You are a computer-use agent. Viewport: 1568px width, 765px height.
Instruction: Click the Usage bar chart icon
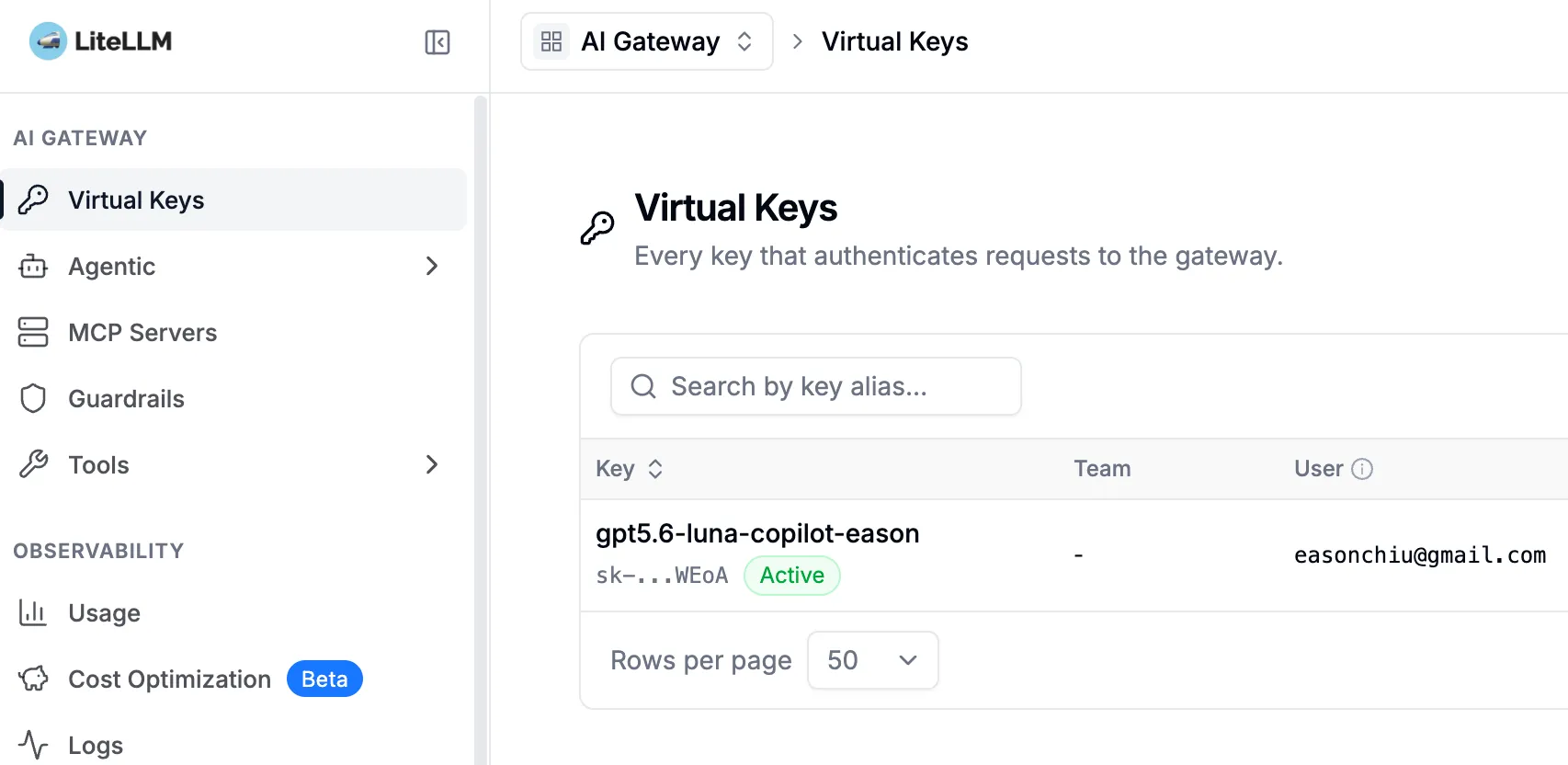click(33, 612)
